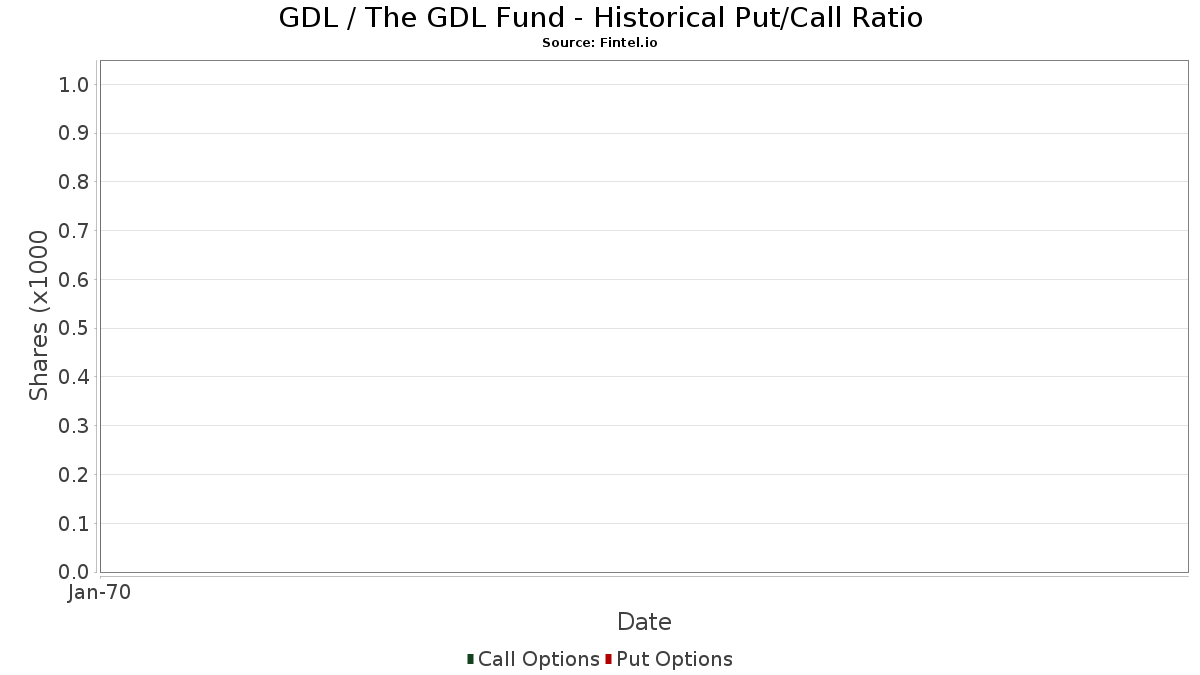This screenshot has width=1200, height=675.
Task: Click the 1.0 y-axis tick label
Action: pyautogui.click(x=74, y=85)
